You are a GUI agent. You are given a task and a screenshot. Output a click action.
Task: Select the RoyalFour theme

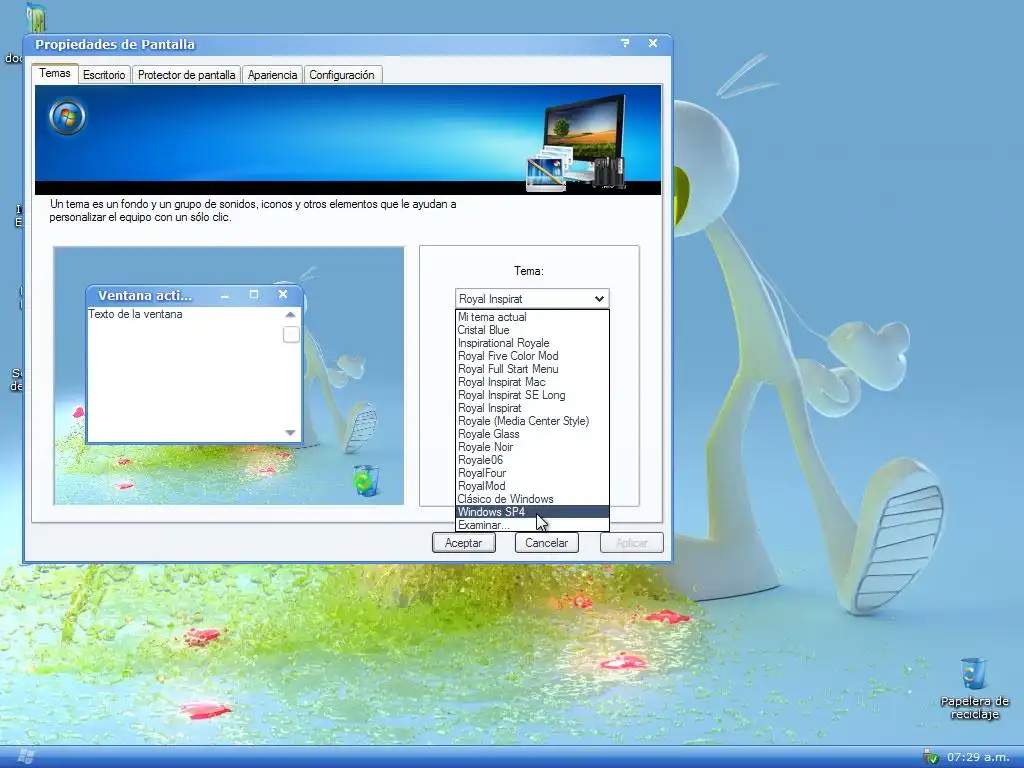pos(532,473)
